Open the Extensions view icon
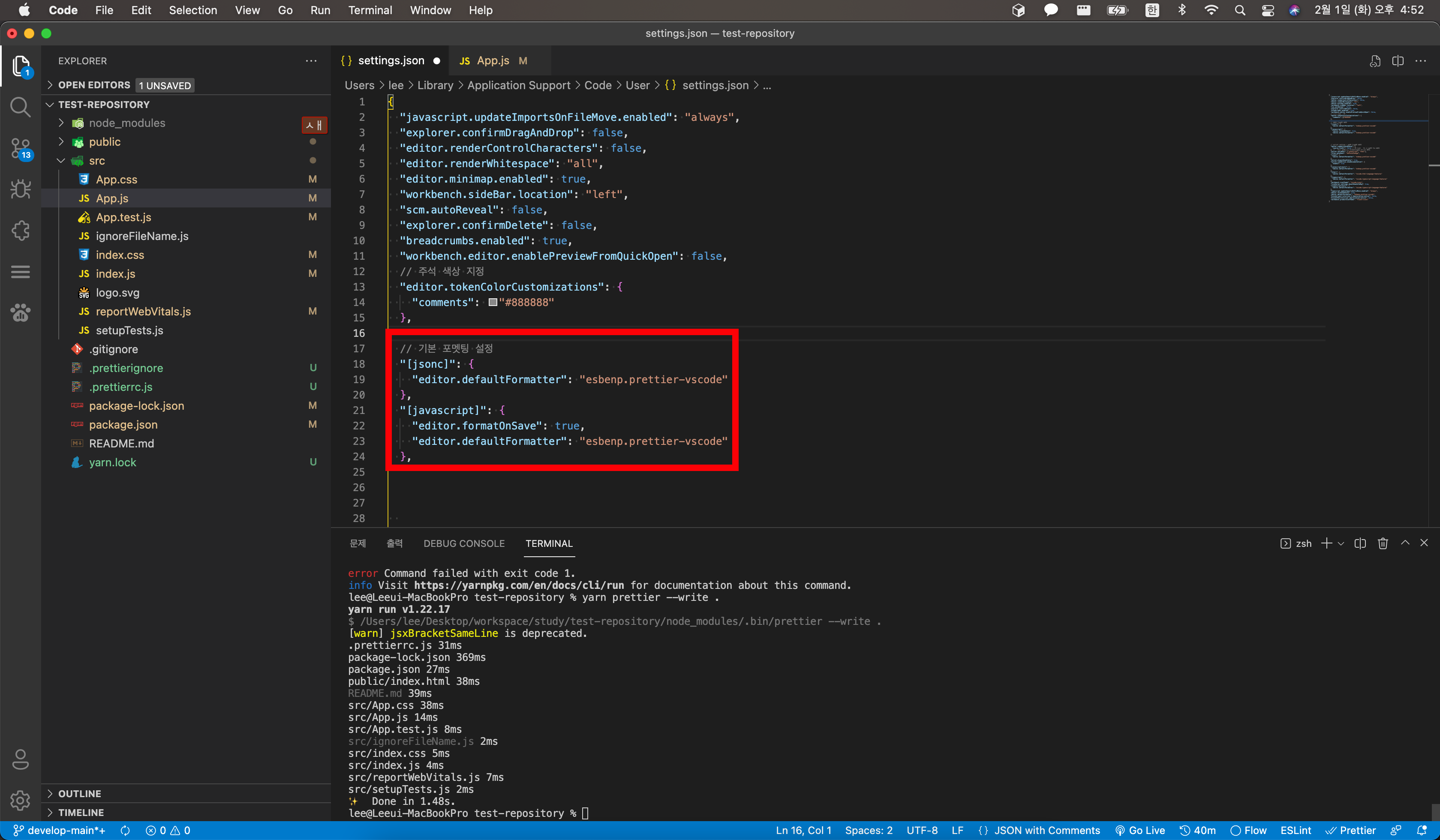This screenshot has height=840, width=1440. pos(21,230)
